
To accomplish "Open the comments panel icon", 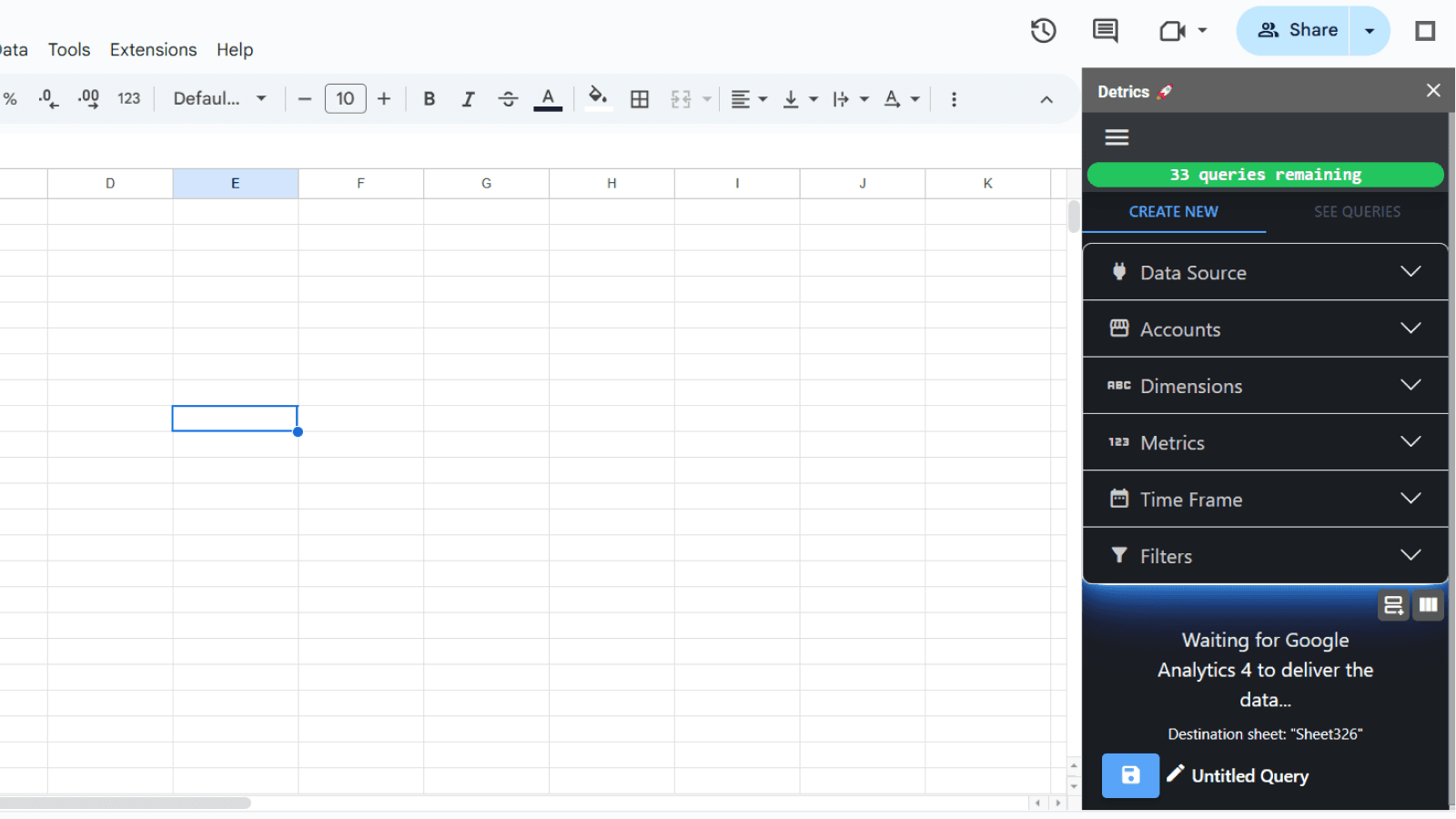I will tap(1105, 31).
